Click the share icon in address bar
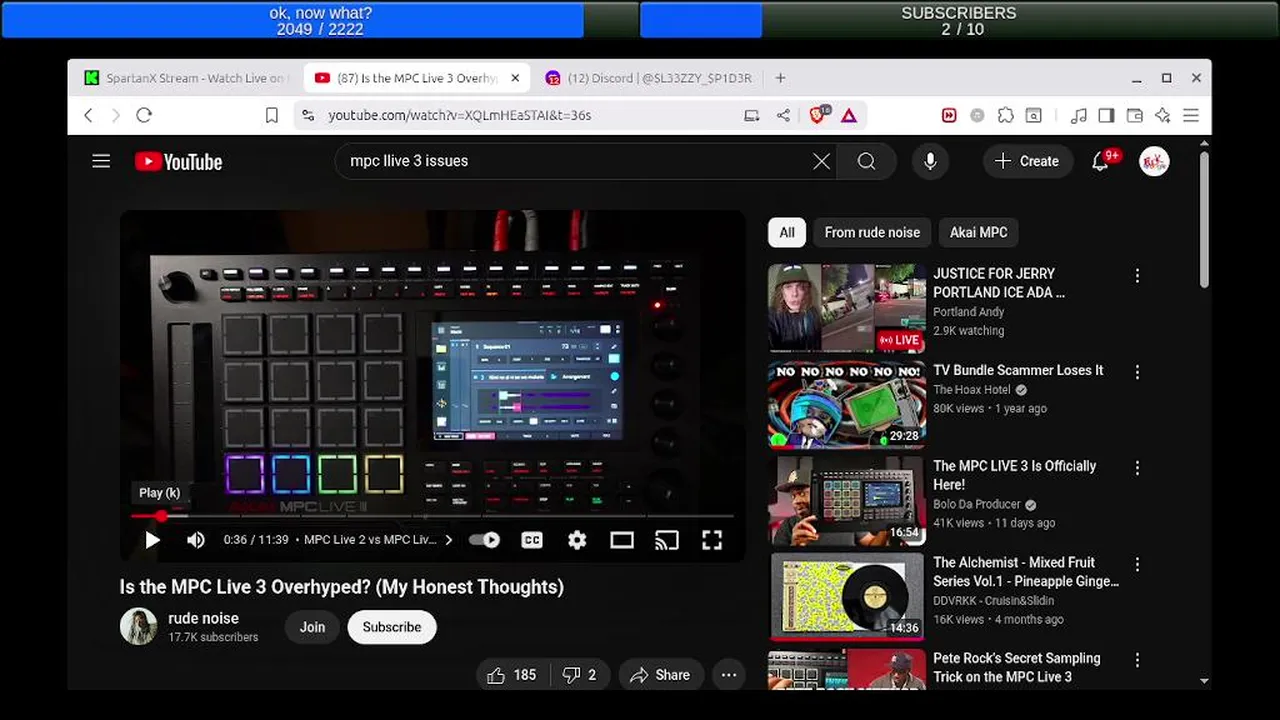 (x=783, y=115)
